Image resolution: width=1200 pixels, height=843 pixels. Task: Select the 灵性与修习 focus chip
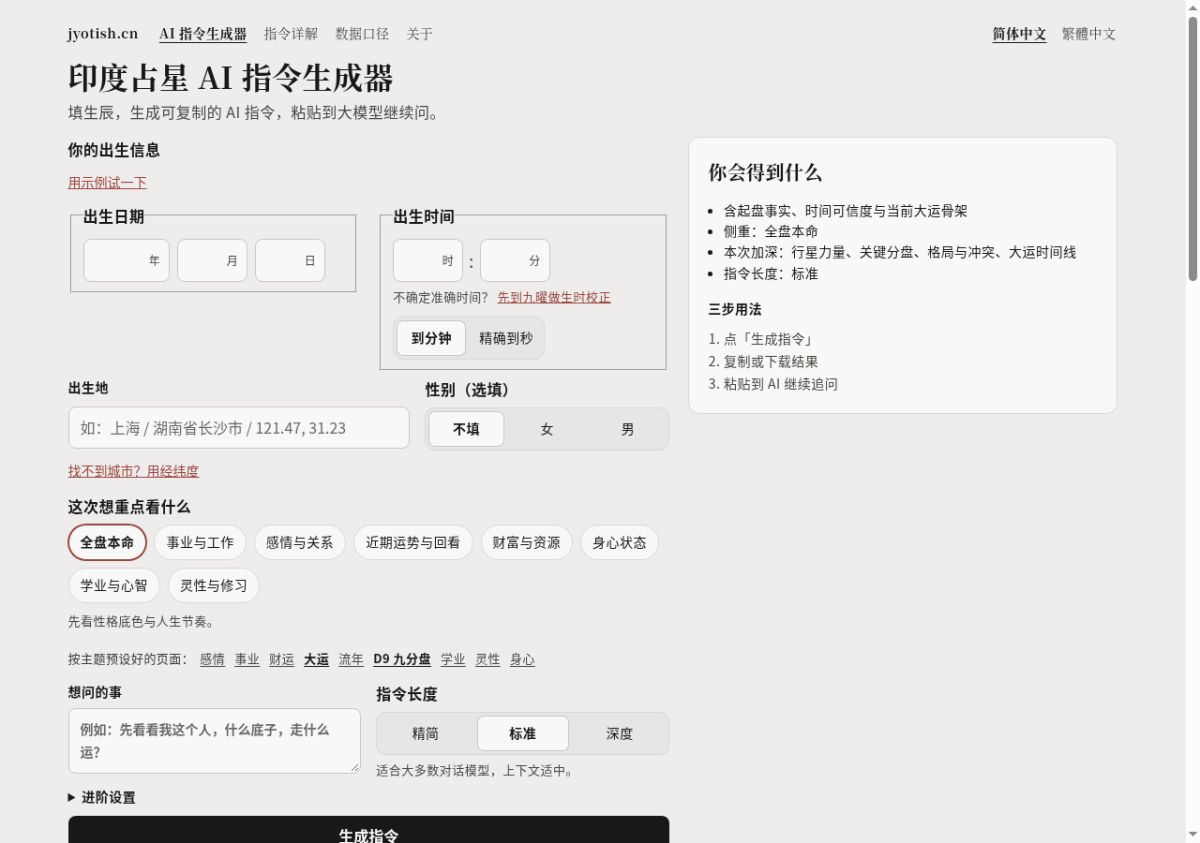(x=213, y=586)
